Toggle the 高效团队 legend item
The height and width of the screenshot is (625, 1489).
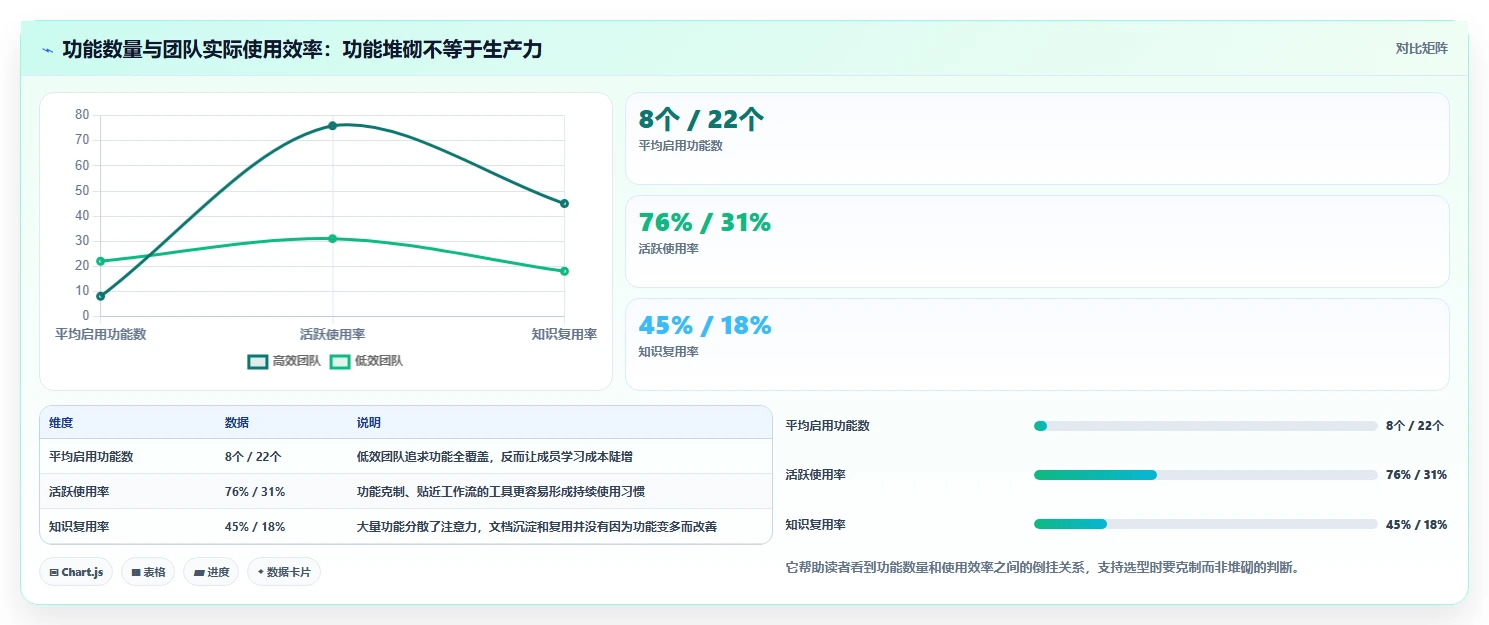coord(284,361)
